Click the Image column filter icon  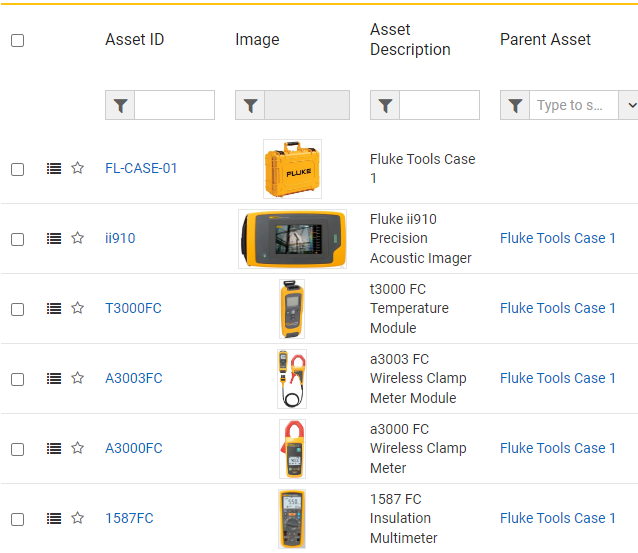(x=250, y=105)
